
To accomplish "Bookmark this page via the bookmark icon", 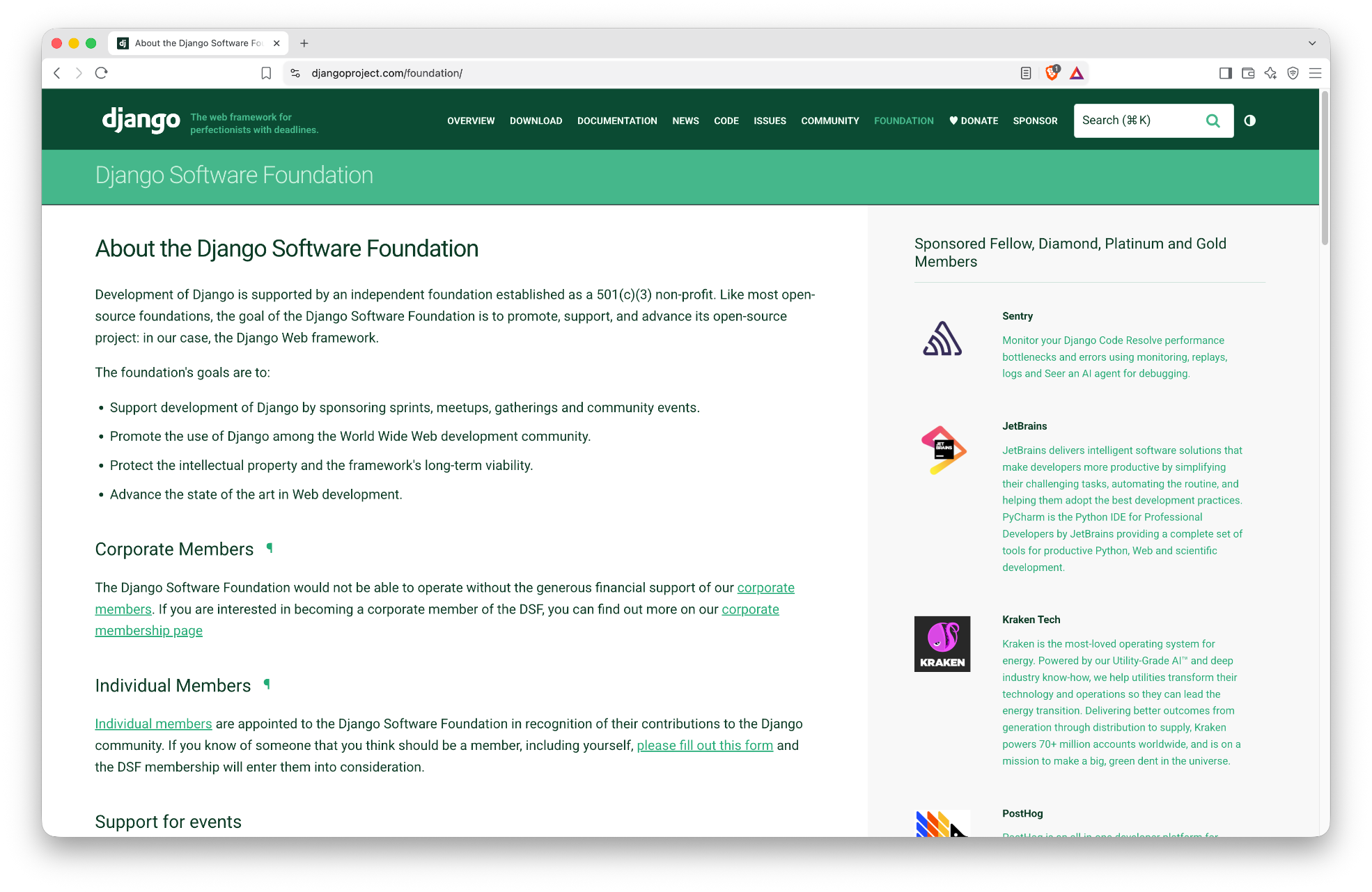I will (266, 73).
